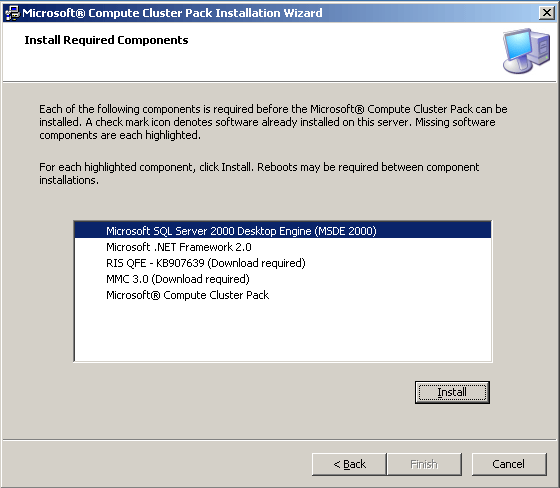This screenshot has width=560, height=488.
Task: Click the greyed-out Finish button
Action: click(x=424, y=464)
